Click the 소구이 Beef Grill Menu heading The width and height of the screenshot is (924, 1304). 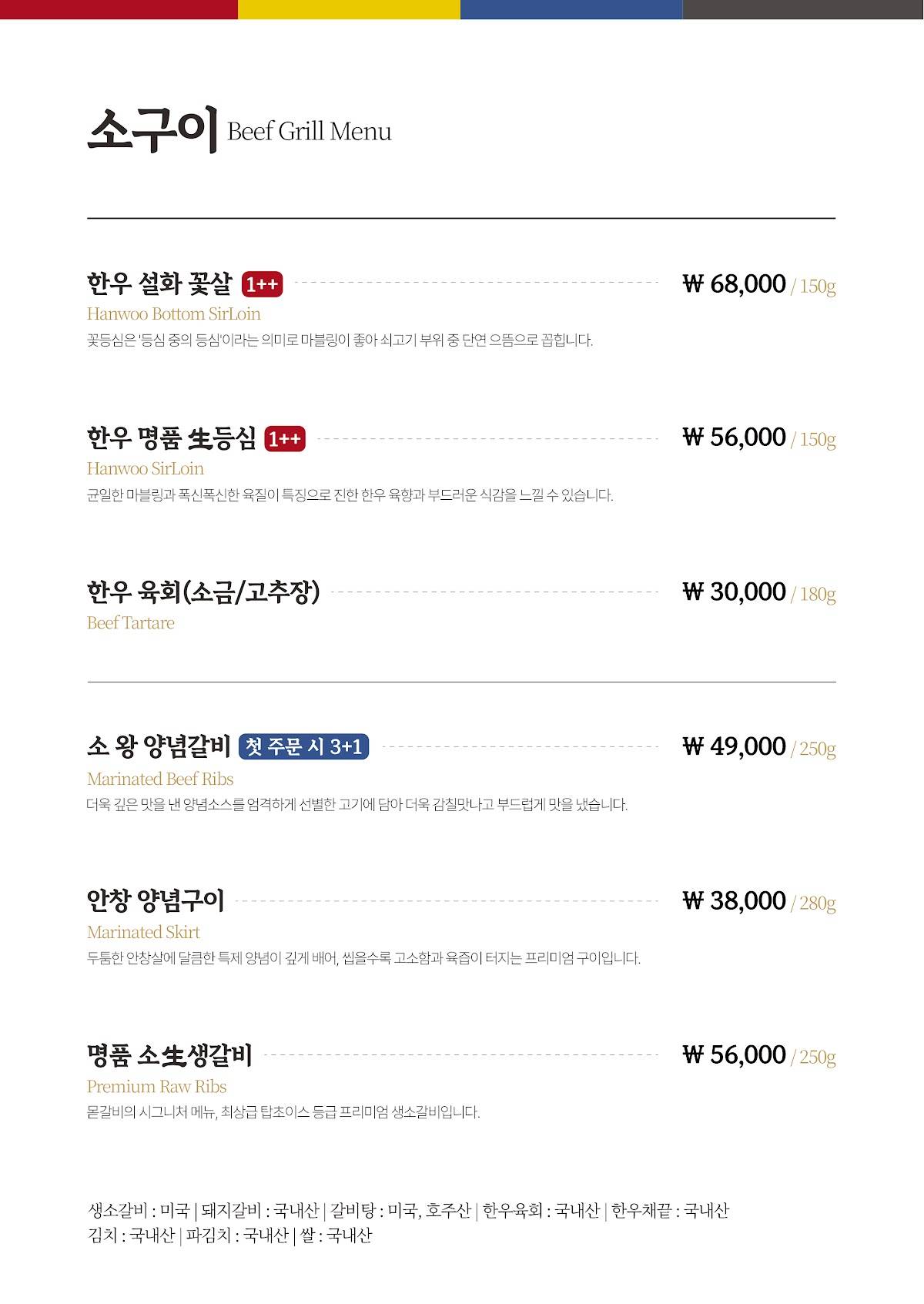pyautogui.click(x=239, y=129)
